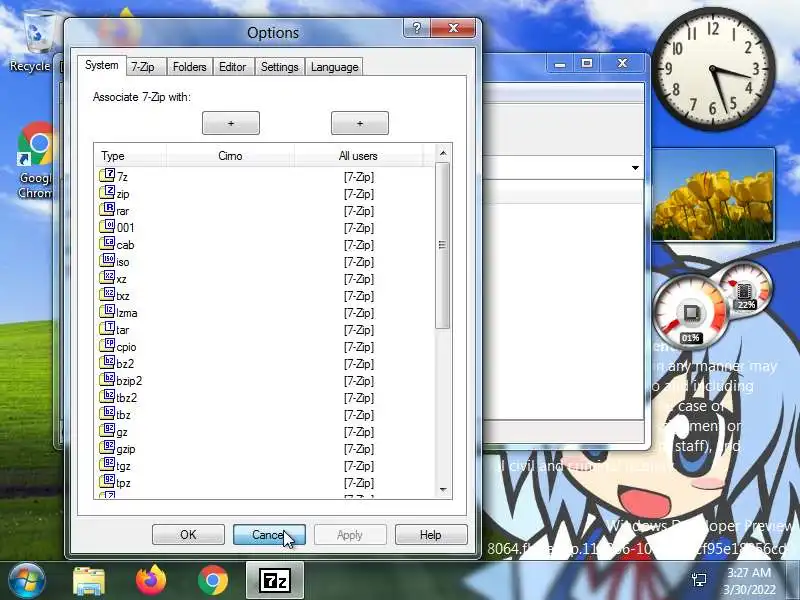
Task: Launch Firefox from the taskbar
Action: 151,580
